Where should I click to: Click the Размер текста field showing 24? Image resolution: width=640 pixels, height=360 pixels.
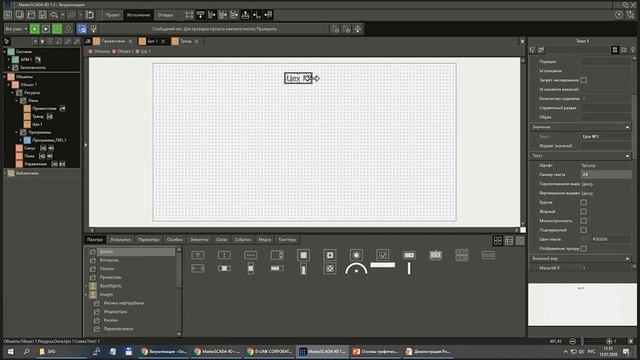coord(606,174)
